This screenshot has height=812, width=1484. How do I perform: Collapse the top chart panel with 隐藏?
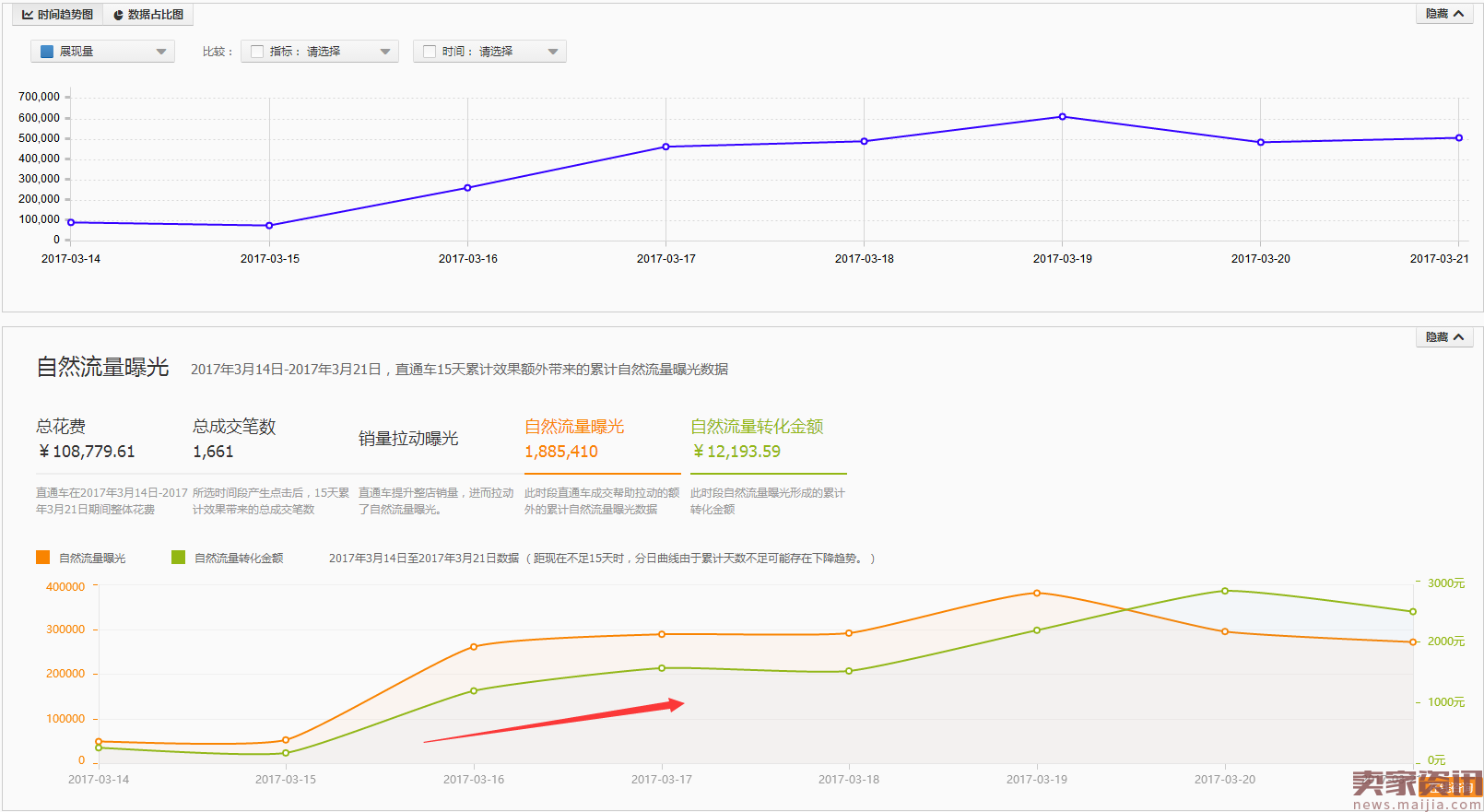(1444, 14)
